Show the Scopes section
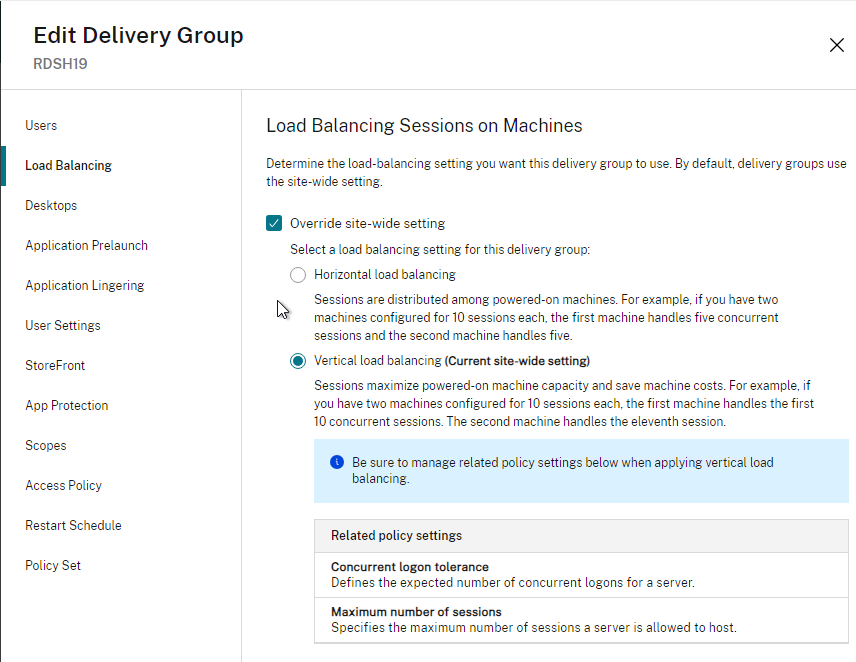The height and width of the screenshot is (662, 856). (x=46, y=446)
